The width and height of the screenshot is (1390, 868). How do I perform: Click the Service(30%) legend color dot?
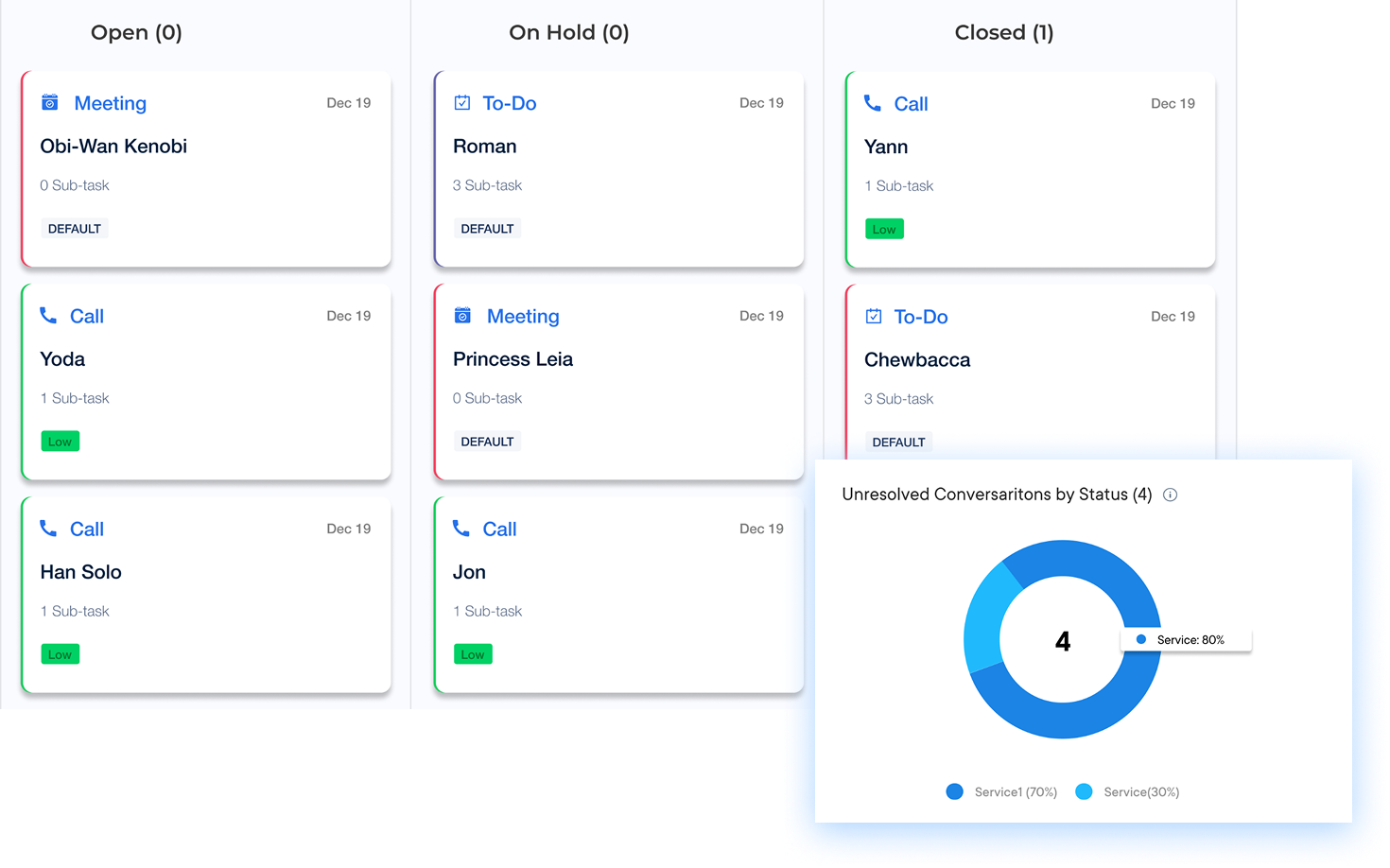coord(1085,791)
